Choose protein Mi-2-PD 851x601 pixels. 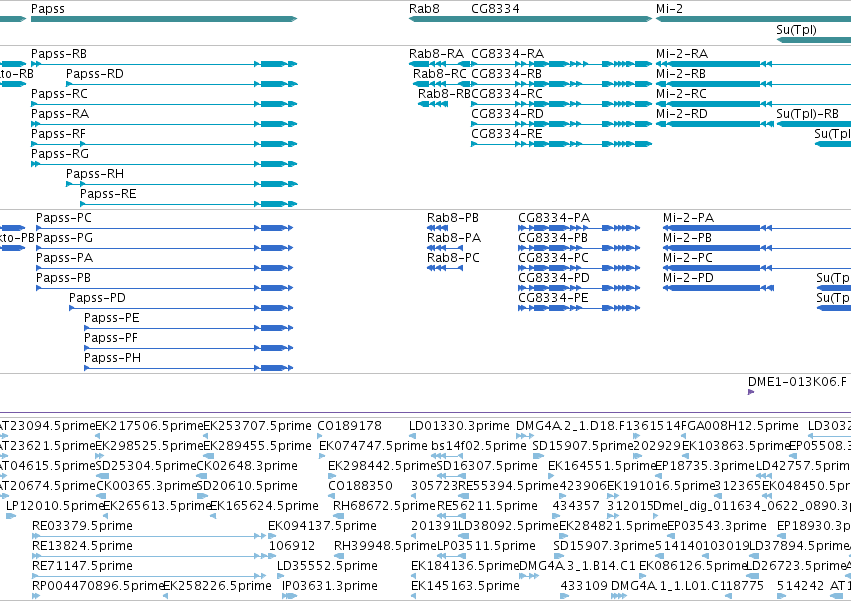pyautogui.click(x=688, y=279)
